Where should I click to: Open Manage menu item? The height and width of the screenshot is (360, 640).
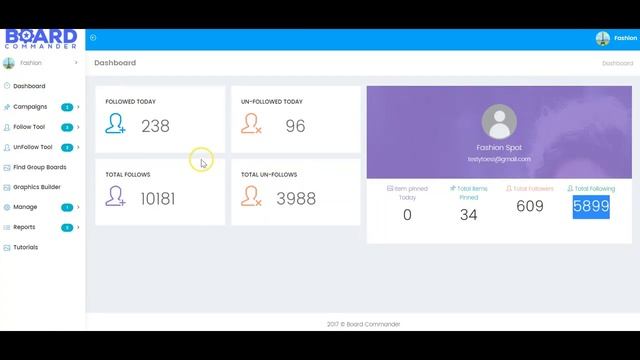pos(25,207)
